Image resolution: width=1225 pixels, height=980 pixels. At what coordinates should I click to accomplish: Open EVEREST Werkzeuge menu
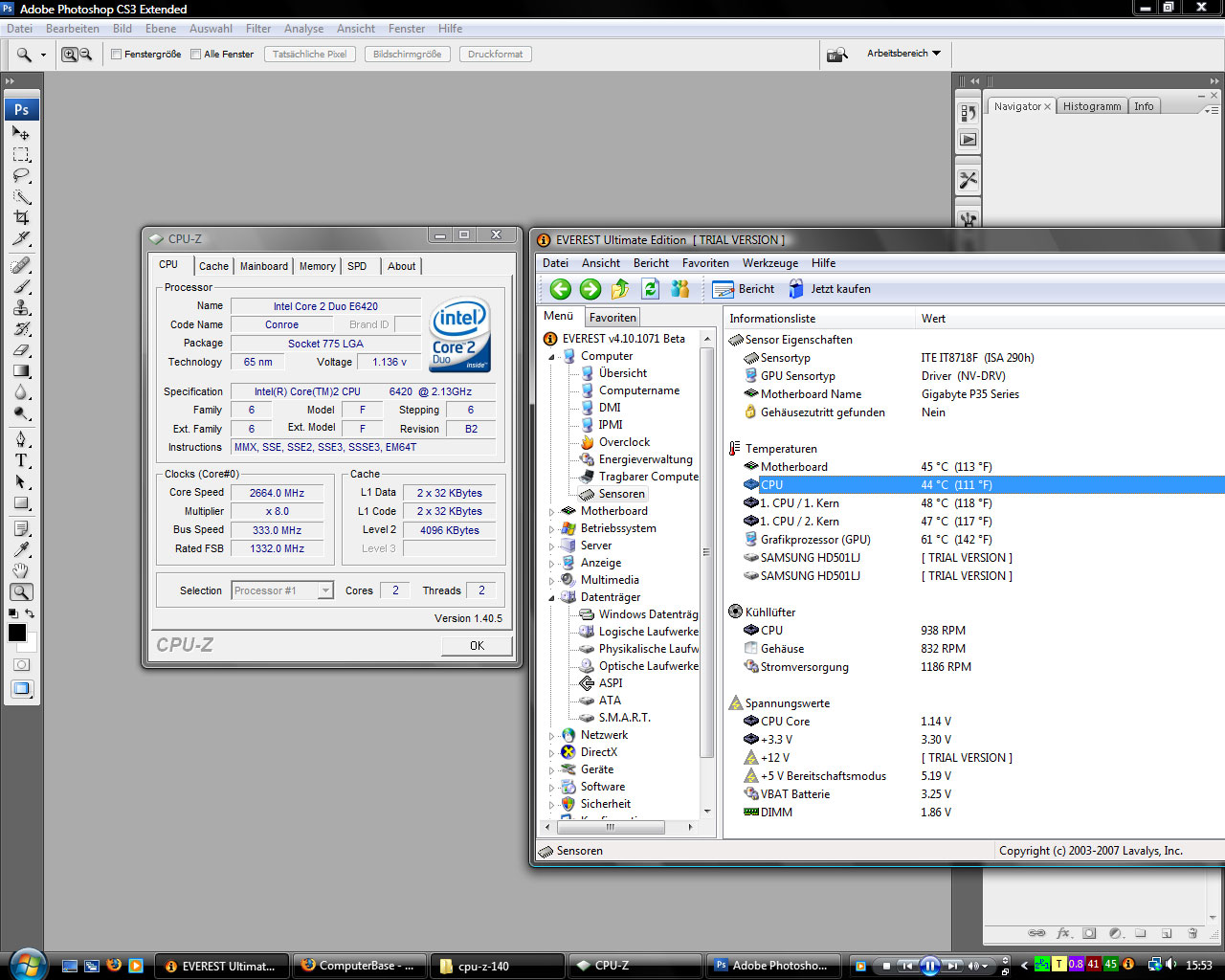[x=770, y=263]
